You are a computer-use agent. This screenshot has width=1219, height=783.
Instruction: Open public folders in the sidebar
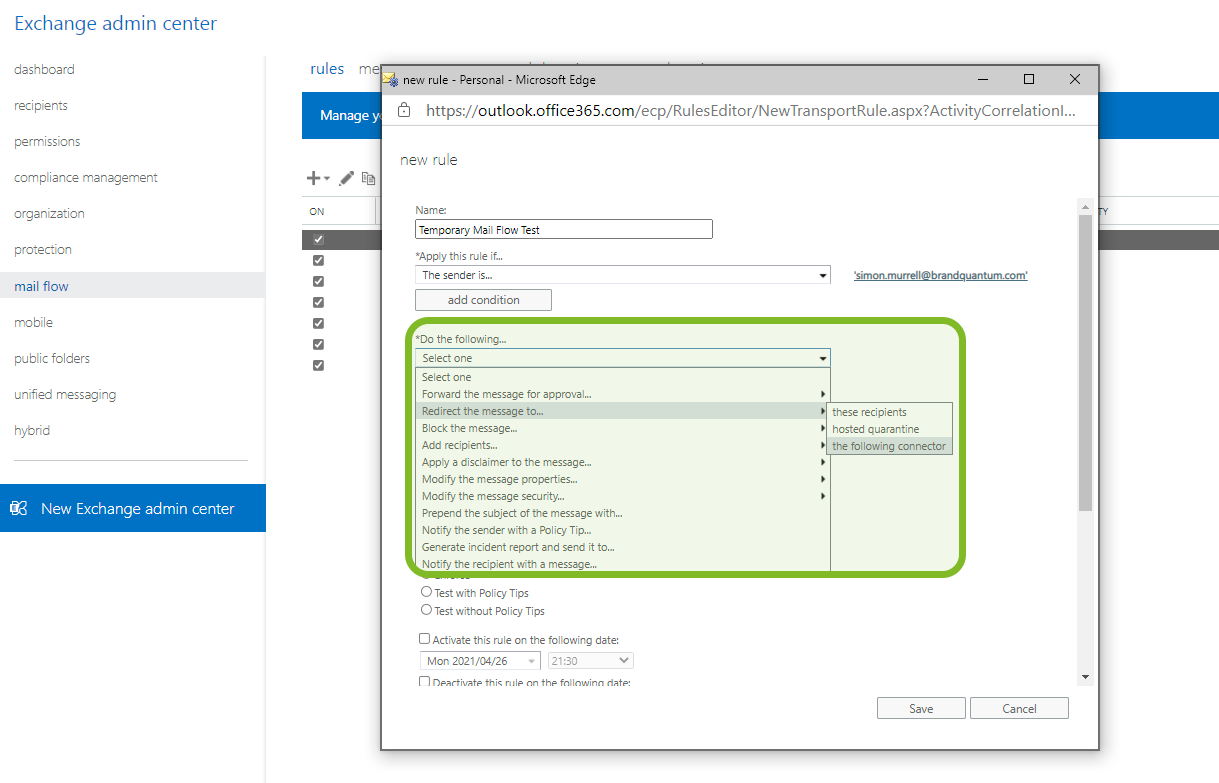(x=52, y=358)
